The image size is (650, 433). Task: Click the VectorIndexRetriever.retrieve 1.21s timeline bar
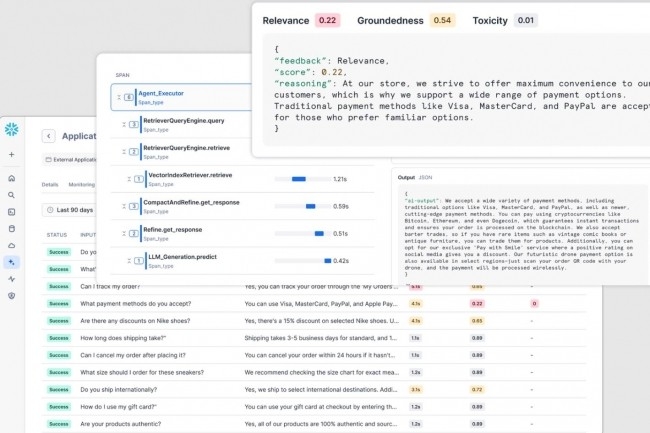(298, 179)
